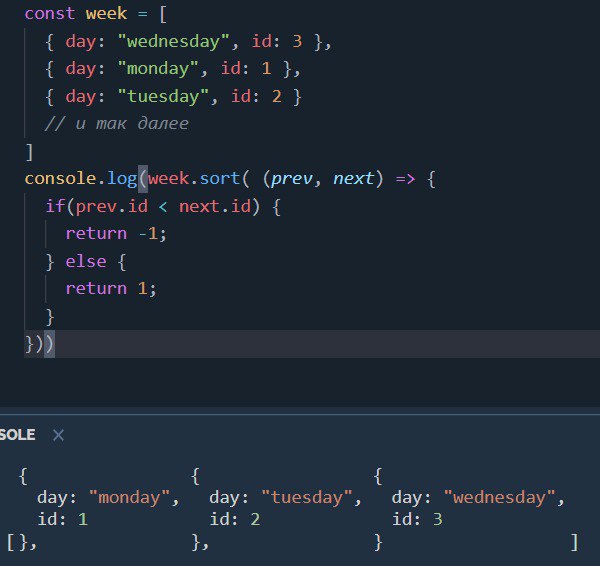Click the 'console' keyword in the code
The width and height of the screenshot is (600, 566).
[59, 179]
